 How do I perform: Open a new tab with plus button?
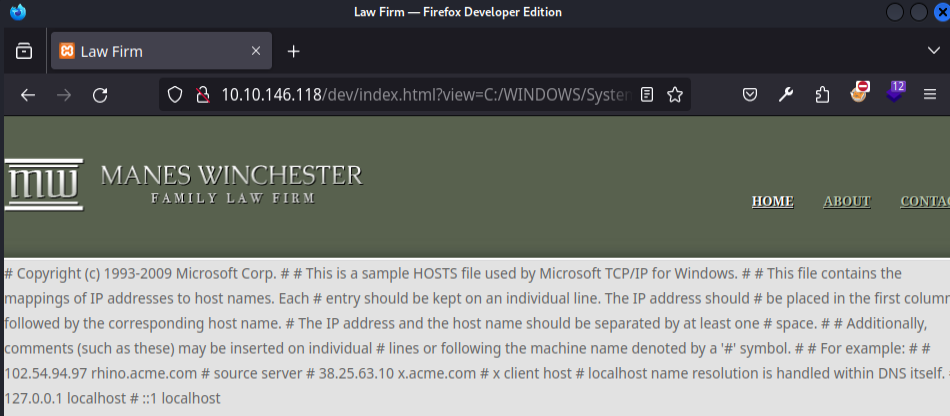tap(293, 51)
